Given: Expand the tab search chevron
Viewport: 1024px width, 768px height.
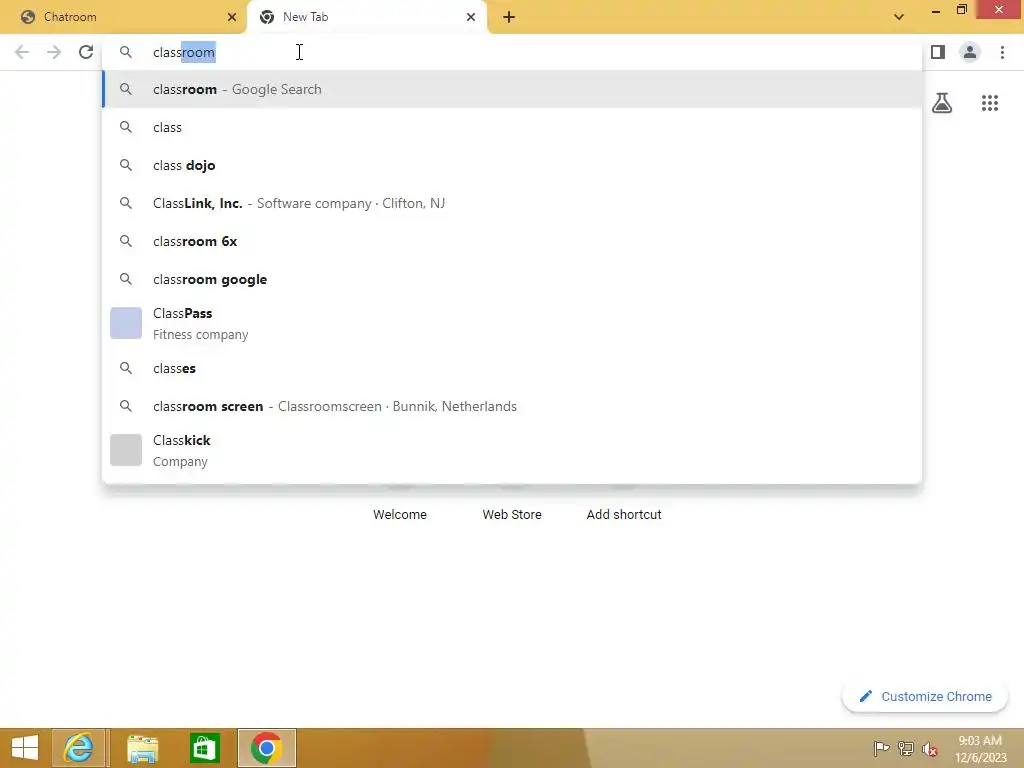Looking at the screenshot, I should [x=899, y=18].
